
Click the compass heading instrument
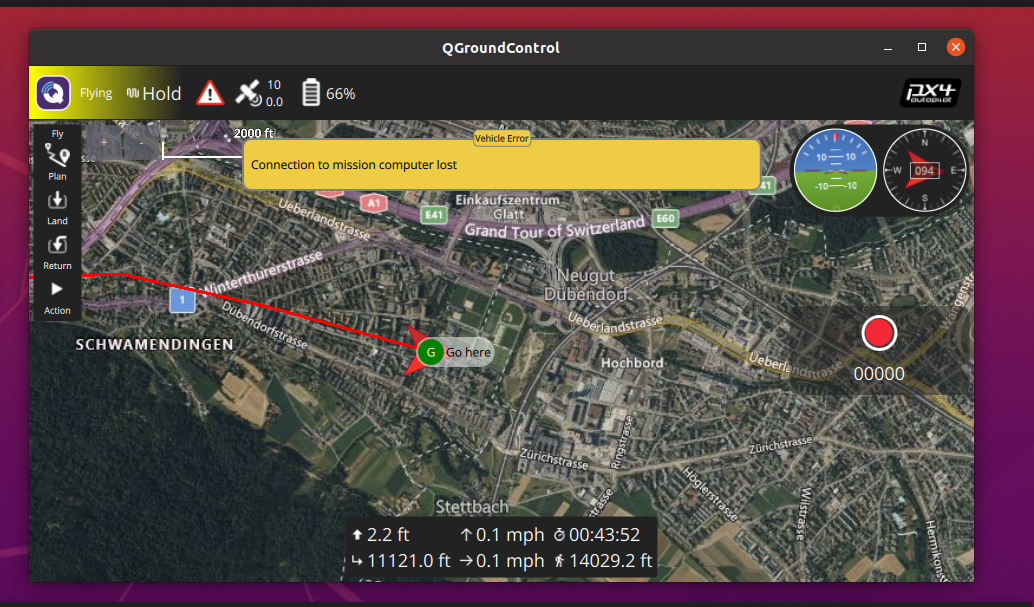coord(924,170)
